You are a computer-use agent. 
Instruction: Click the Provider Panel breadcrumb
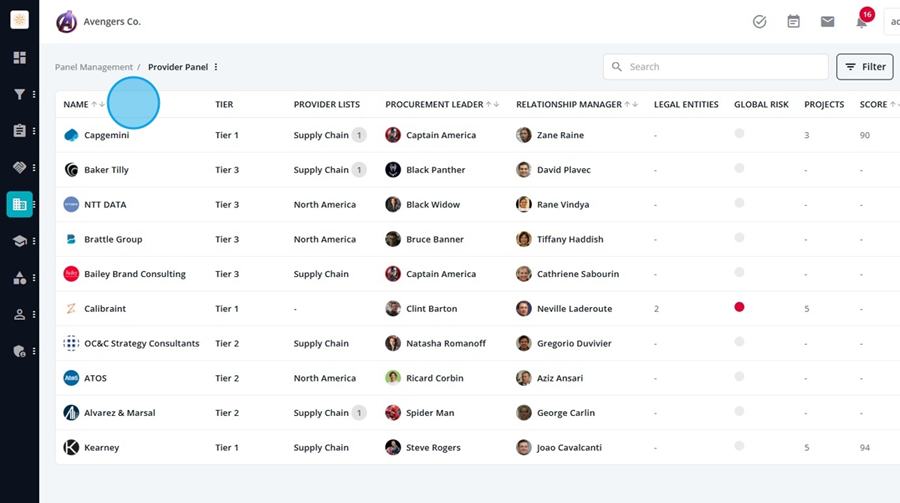[x=178, y=67]
